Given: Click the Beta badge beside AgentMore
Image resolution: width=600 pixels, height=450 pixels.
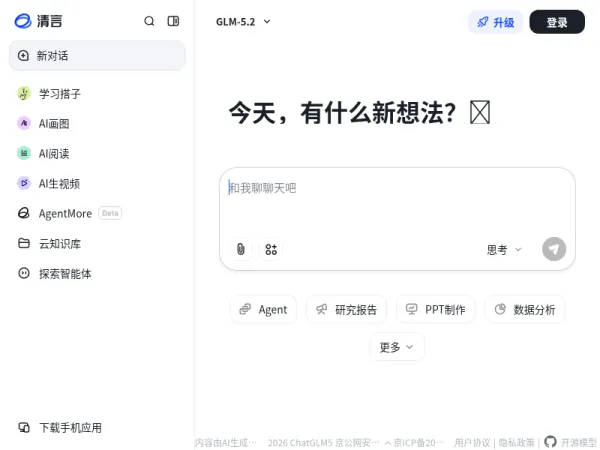Looking at the screenshot, I should click(x=110, y=213).
